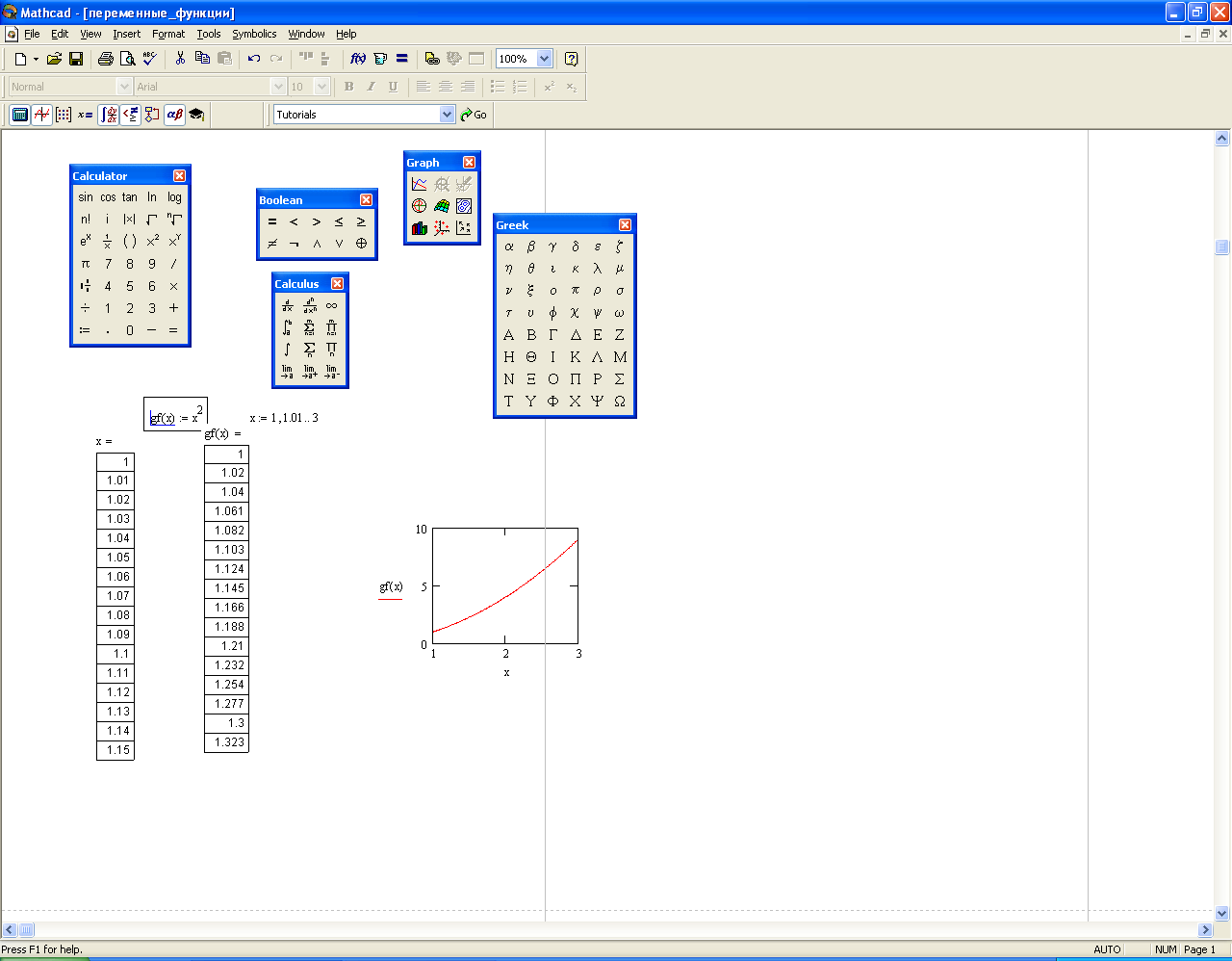Viewport: 1232px width, 961px height.
Task: Open Print Preview from the toolbar
Action: tap(127, 59)
